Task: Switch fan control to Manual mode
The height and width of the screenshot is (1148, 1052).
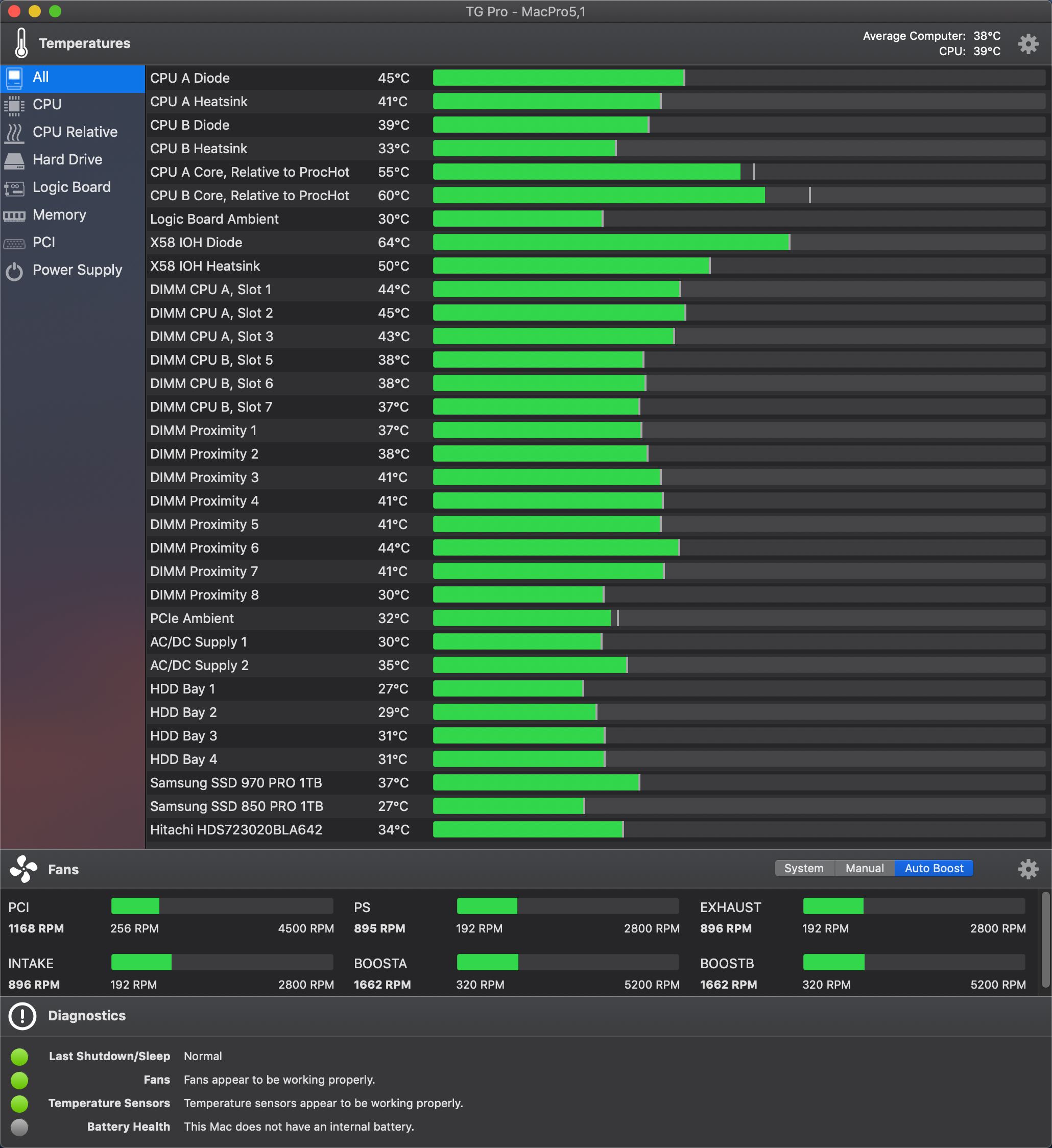Action: pos(864,868)
